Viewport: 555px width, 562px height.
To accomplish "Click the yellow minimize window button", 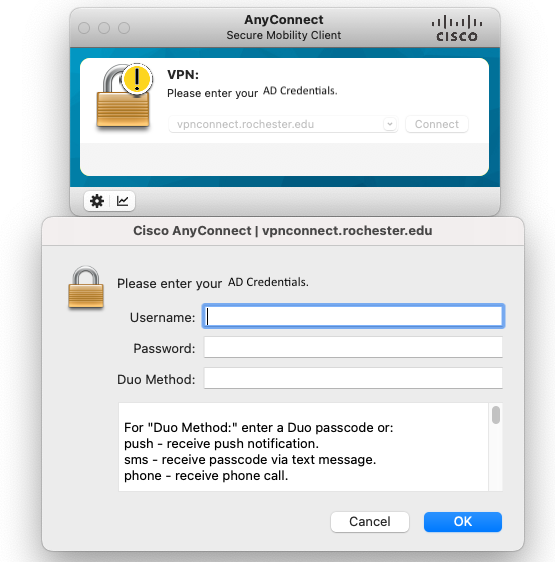I will (x=104, y=28).
